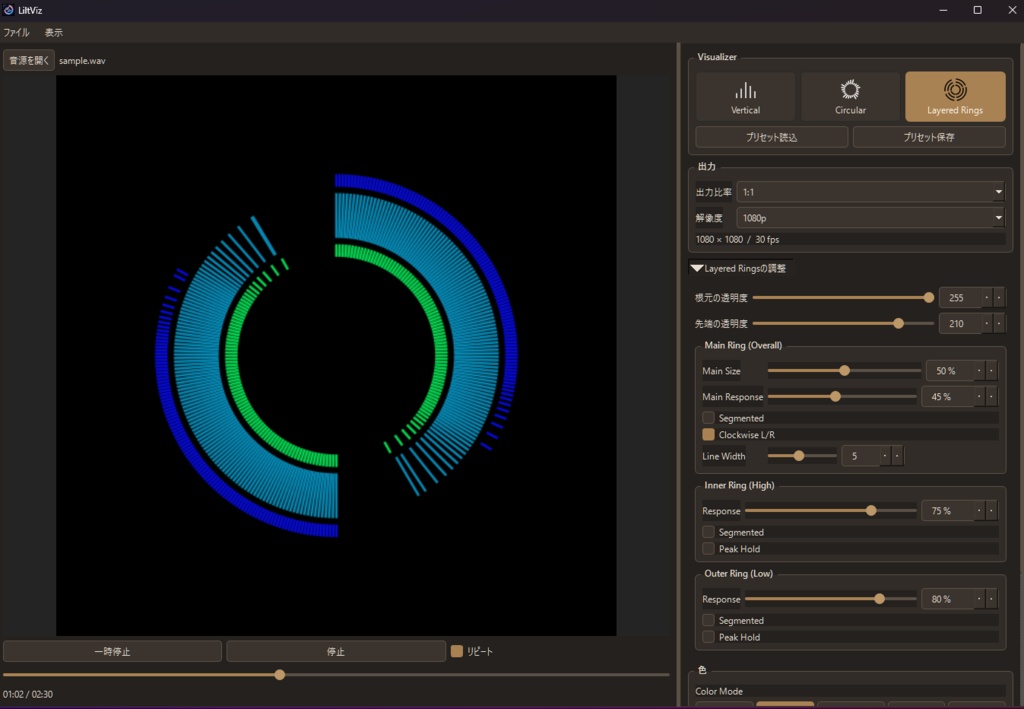Click the 01:02 / 02:30 playback time readout
Viewport: 1024px width, 709px height.
click(28, 694)
